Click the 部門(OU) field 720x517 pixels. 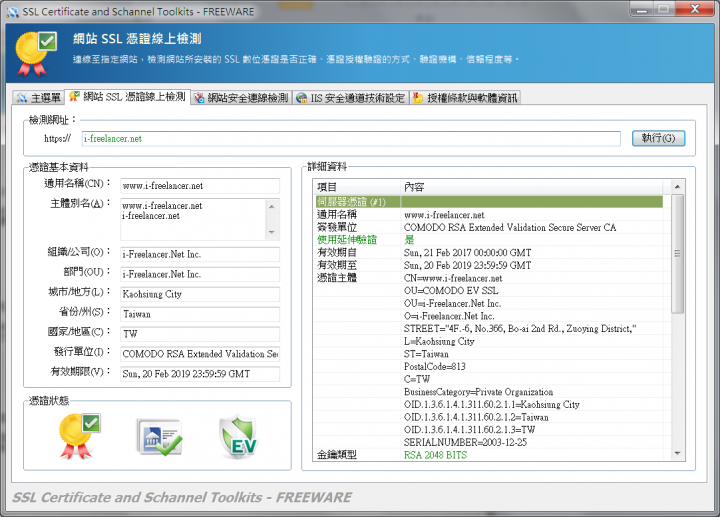(x=200, y=274)
